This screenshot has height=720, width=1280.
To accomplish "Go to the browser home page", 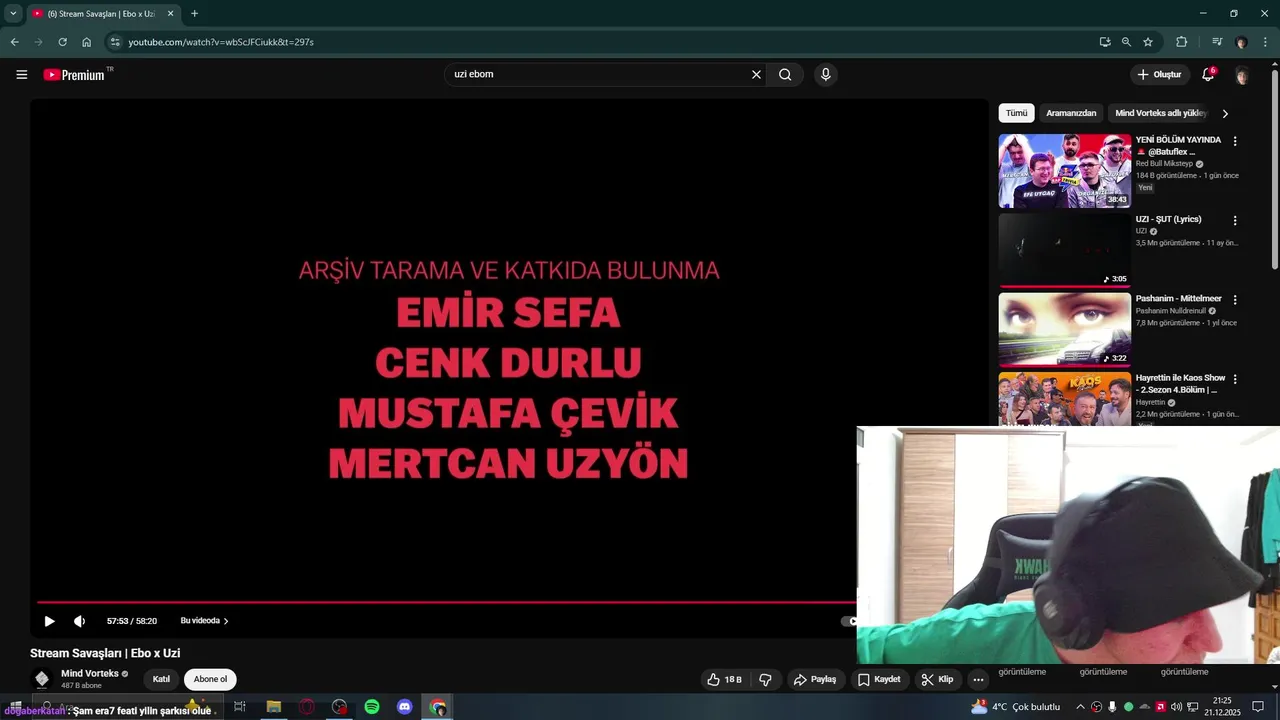I will click(x=86, y=42).
